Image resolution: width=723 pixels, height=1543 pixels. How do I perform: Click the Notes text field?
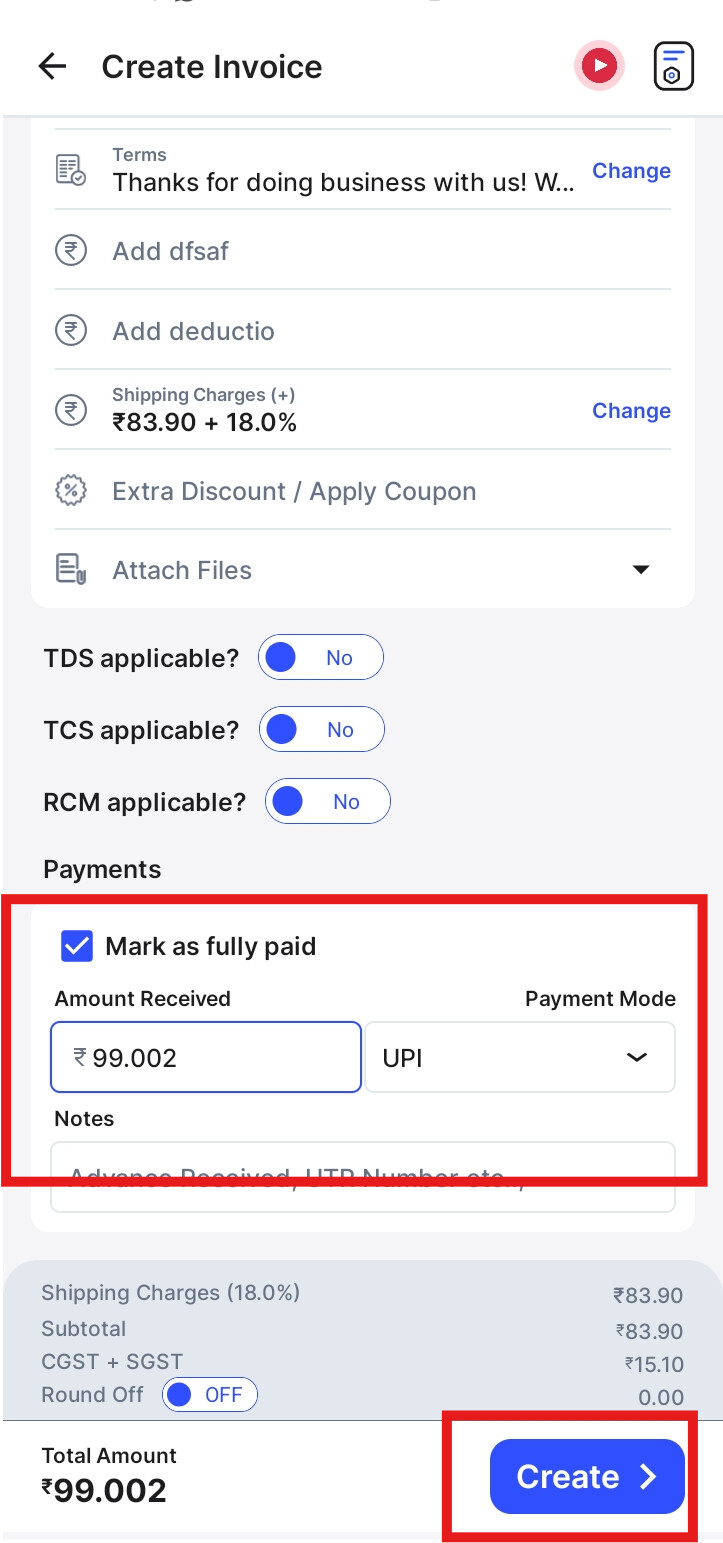363,1177
